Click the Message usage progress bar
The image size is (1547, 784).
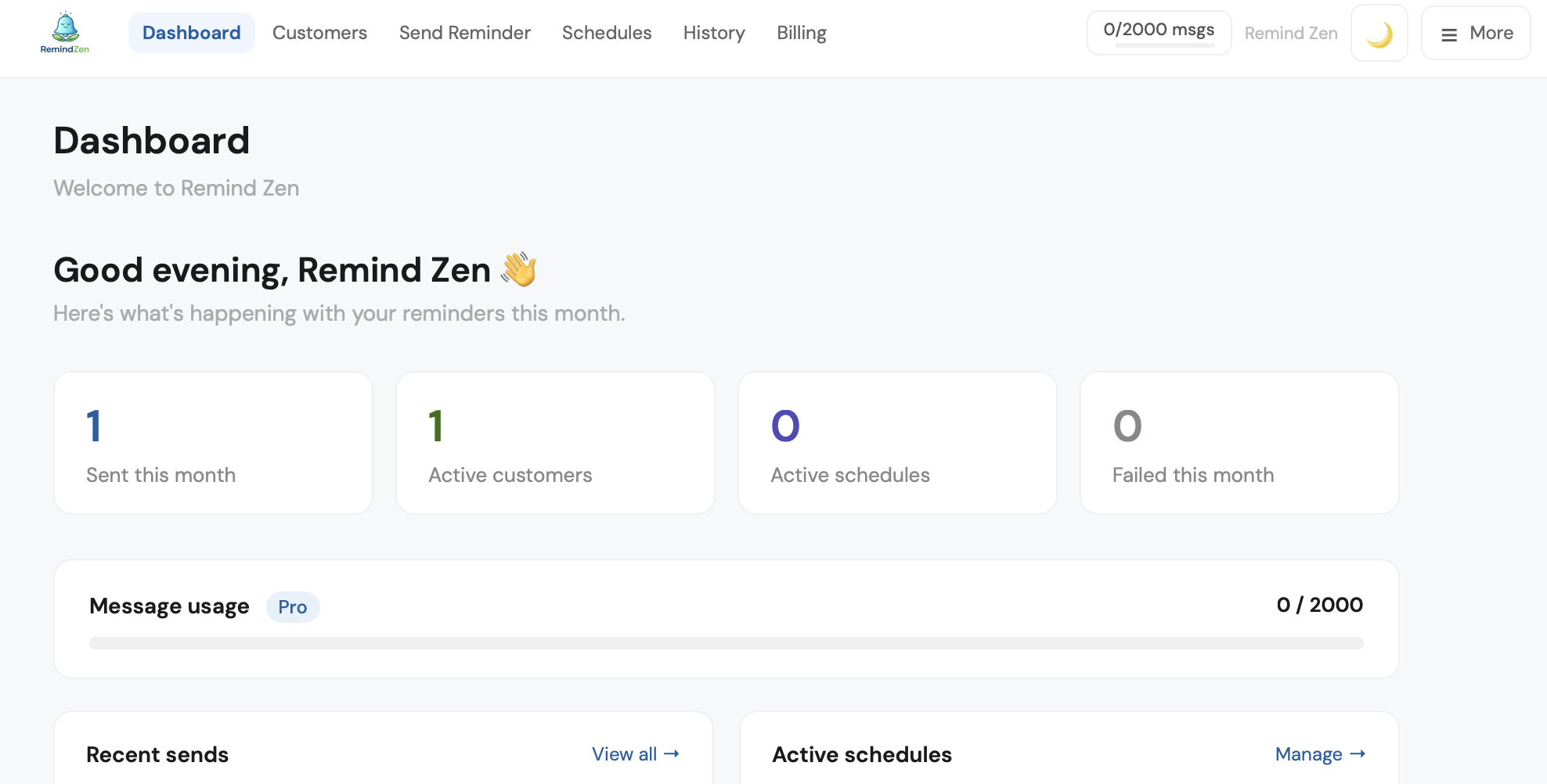(726, 643)
